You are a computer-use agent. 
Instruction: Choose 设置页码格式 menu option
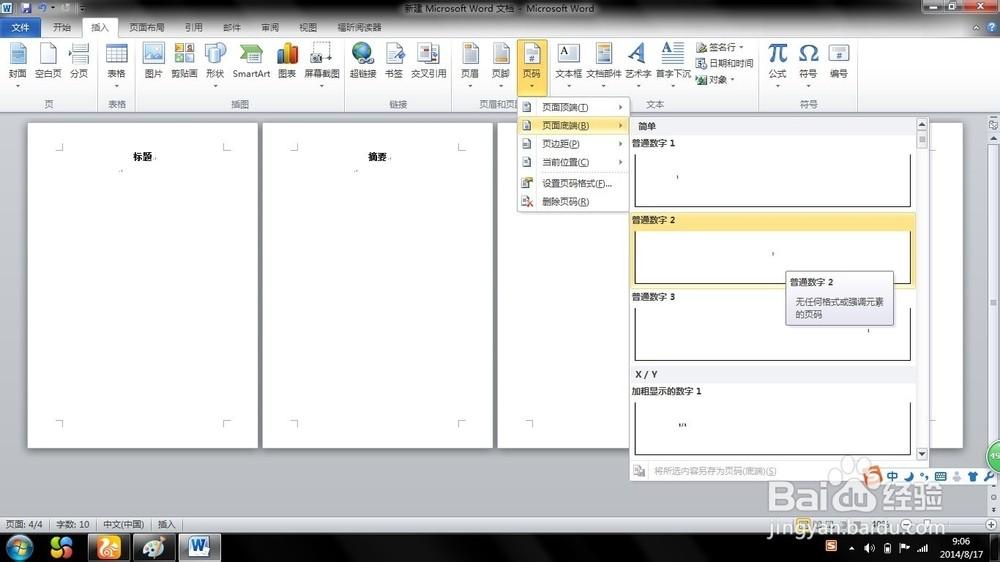[576, 183]
